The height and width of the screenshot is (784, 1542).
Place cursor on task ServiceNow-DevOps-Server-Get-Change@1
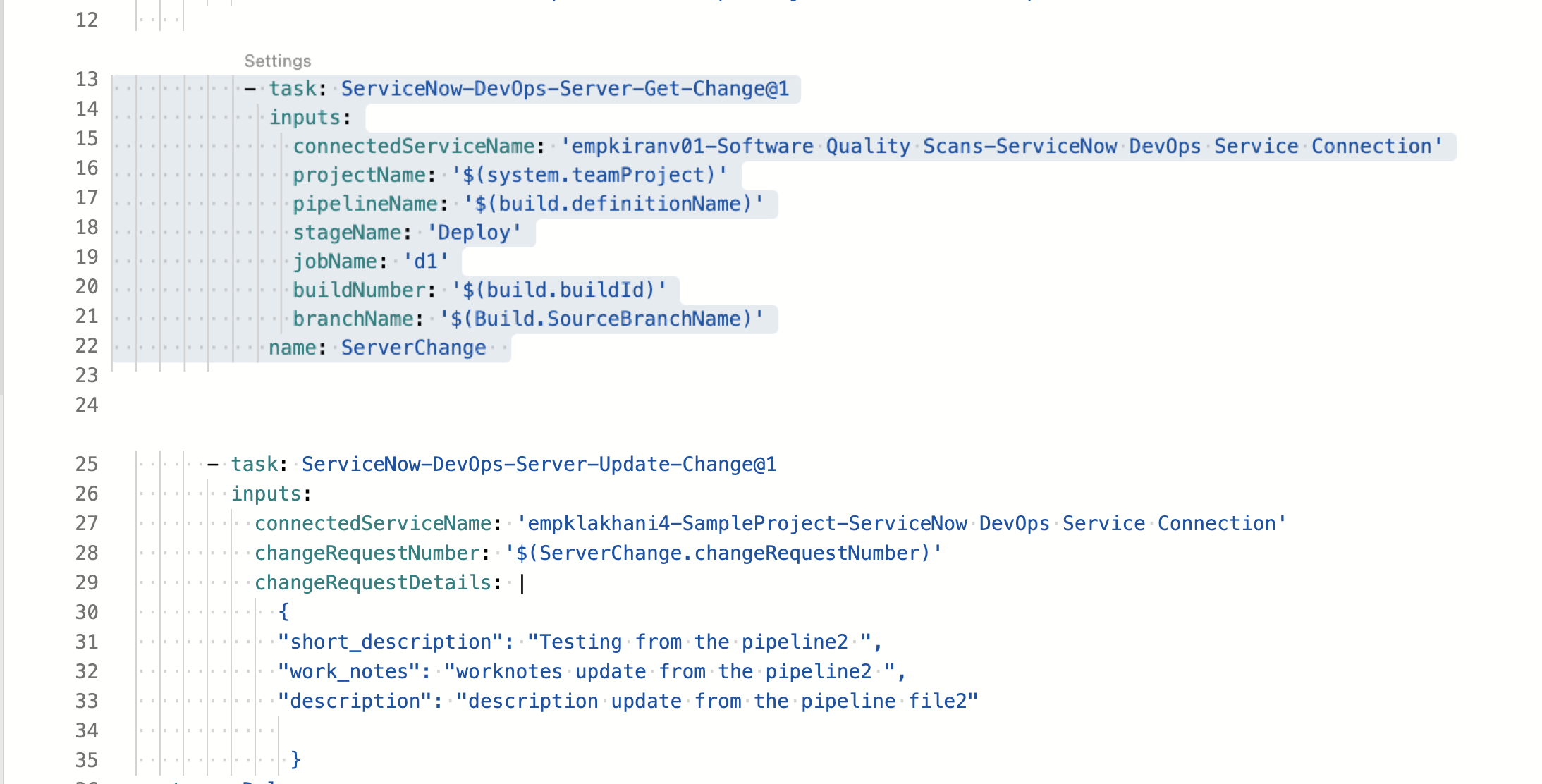click(565, 89)
